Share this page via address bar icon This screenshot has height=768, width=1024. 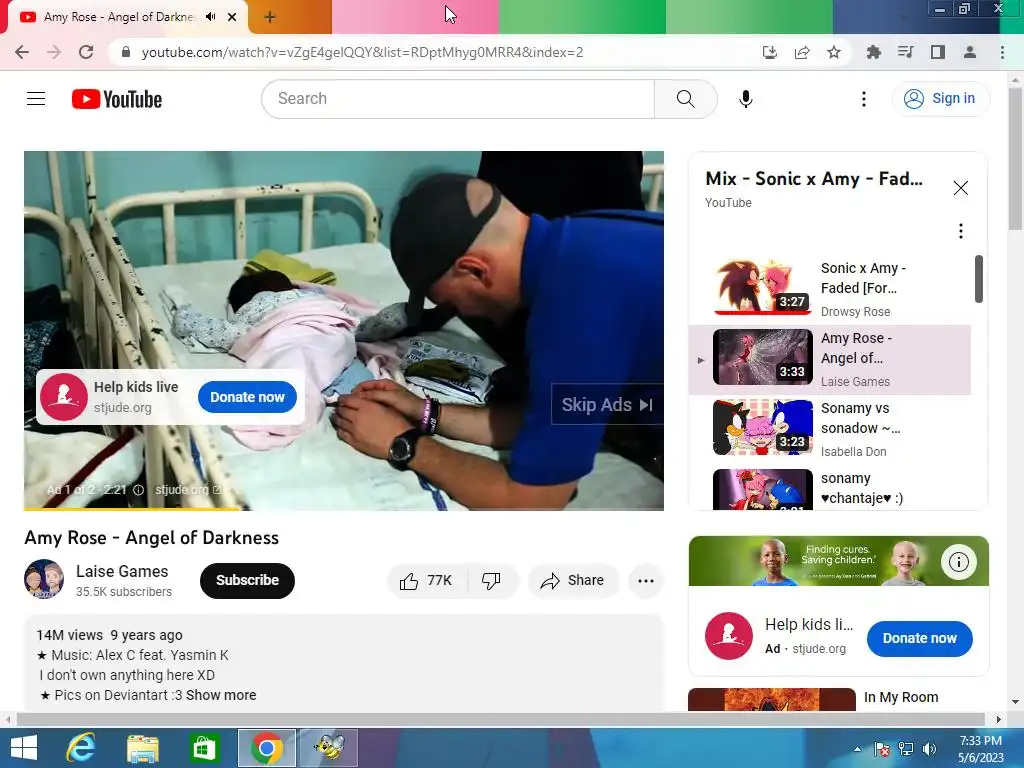pyautogui.click(x=802, y=52)
